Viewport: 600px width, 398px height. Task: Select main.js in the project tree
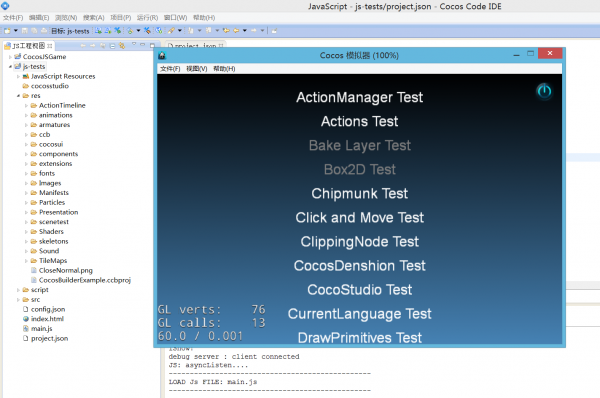(41, 329)
